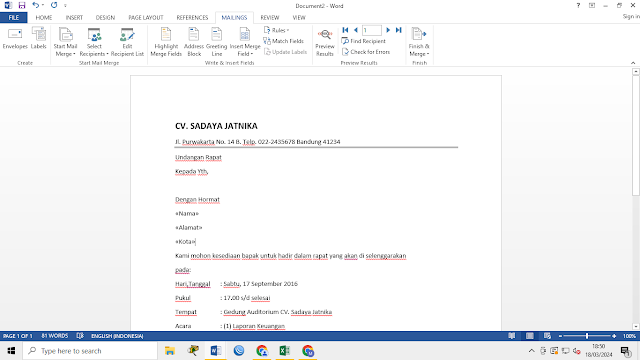The image size is (640, 360).
Task: Open Excel from the taskbar
Action: (x=284, y=351)
